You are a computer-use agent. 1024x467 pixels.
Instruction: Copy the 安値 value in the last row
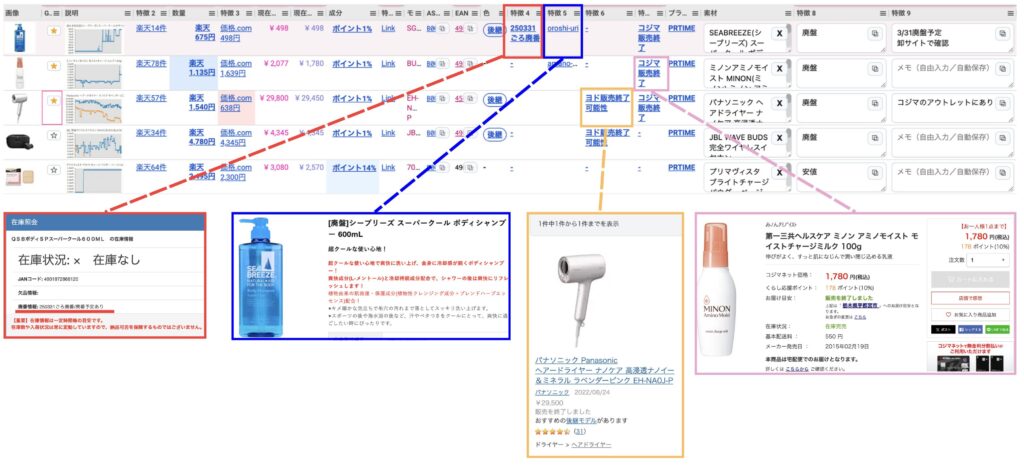pos(873,172)
